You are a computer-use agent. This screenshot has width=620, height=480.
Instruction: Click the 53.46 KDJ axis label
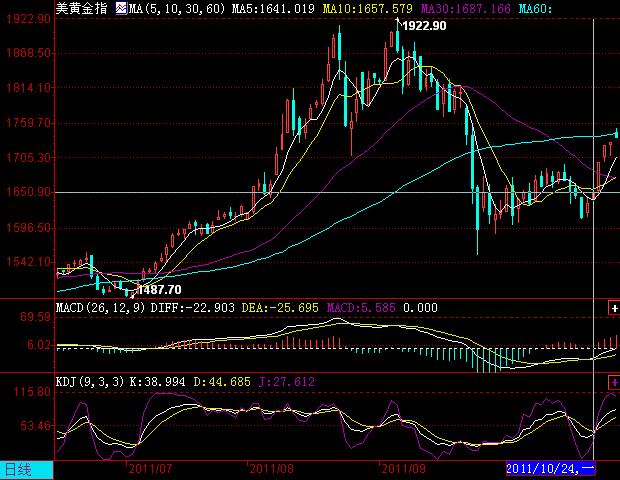tap(35, 426)
